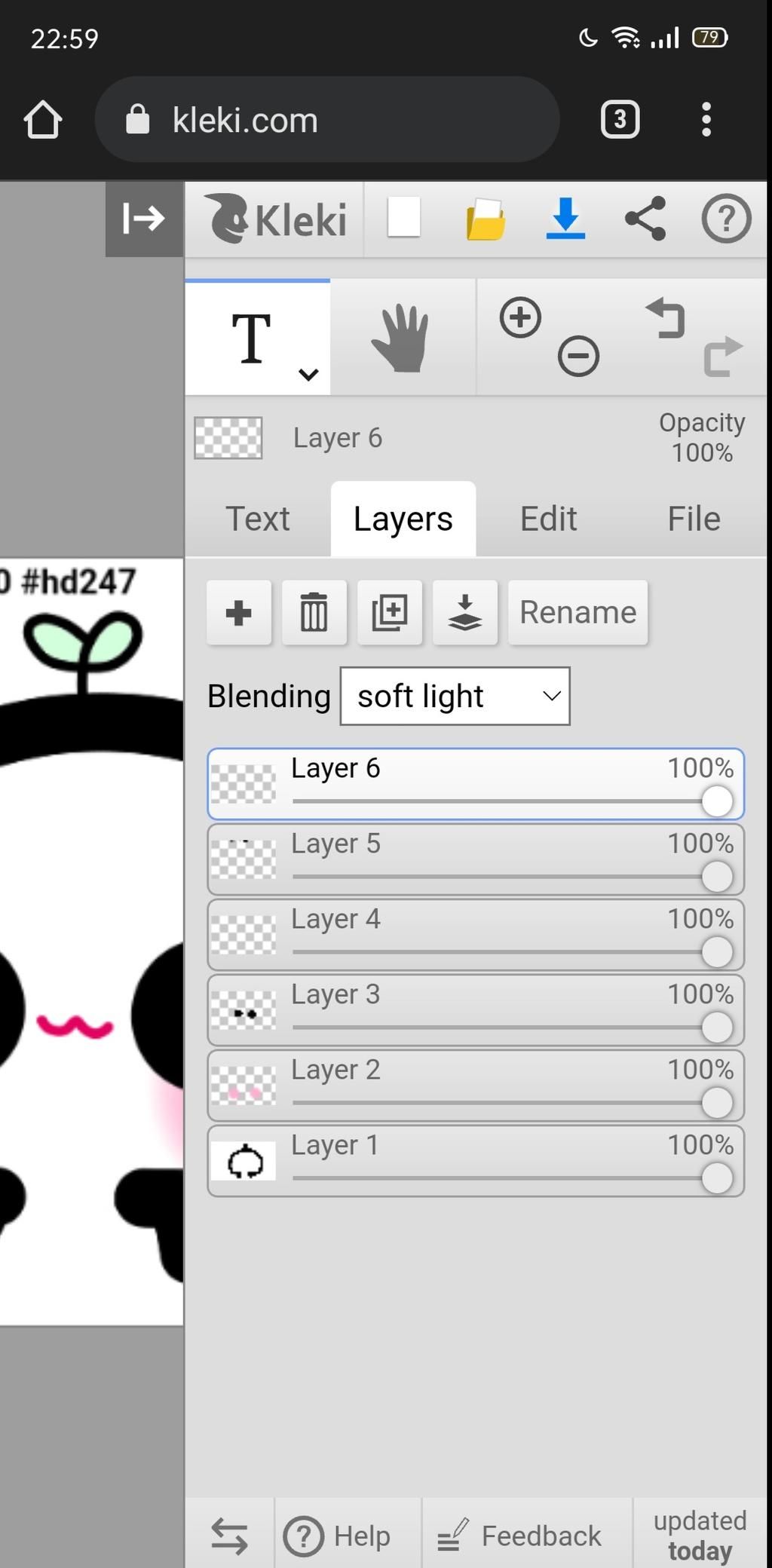Delete layer using the trash icon
772x1568 pixels.
click(x=314, y=612)
